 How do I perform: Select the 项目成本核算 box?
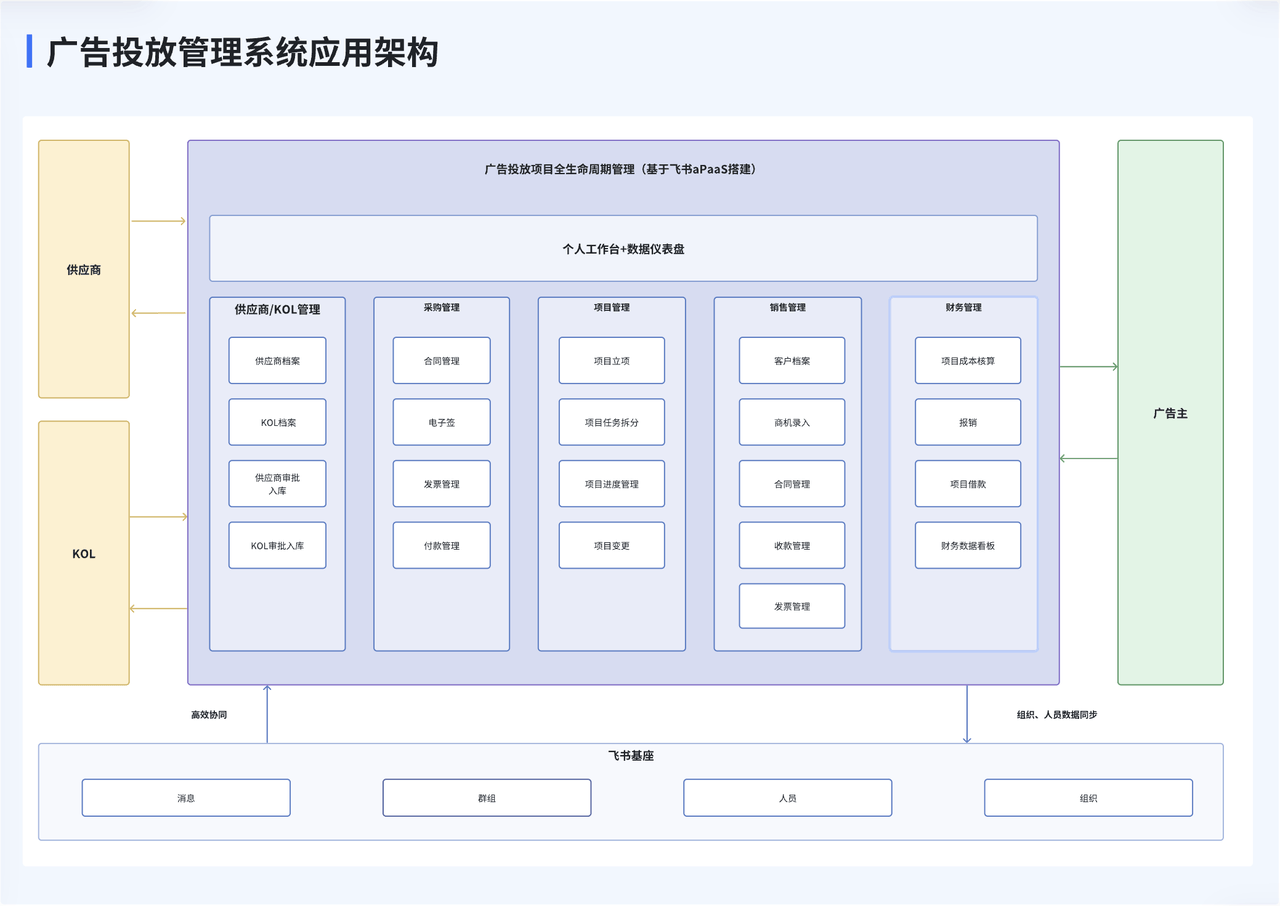pos(968,360)
